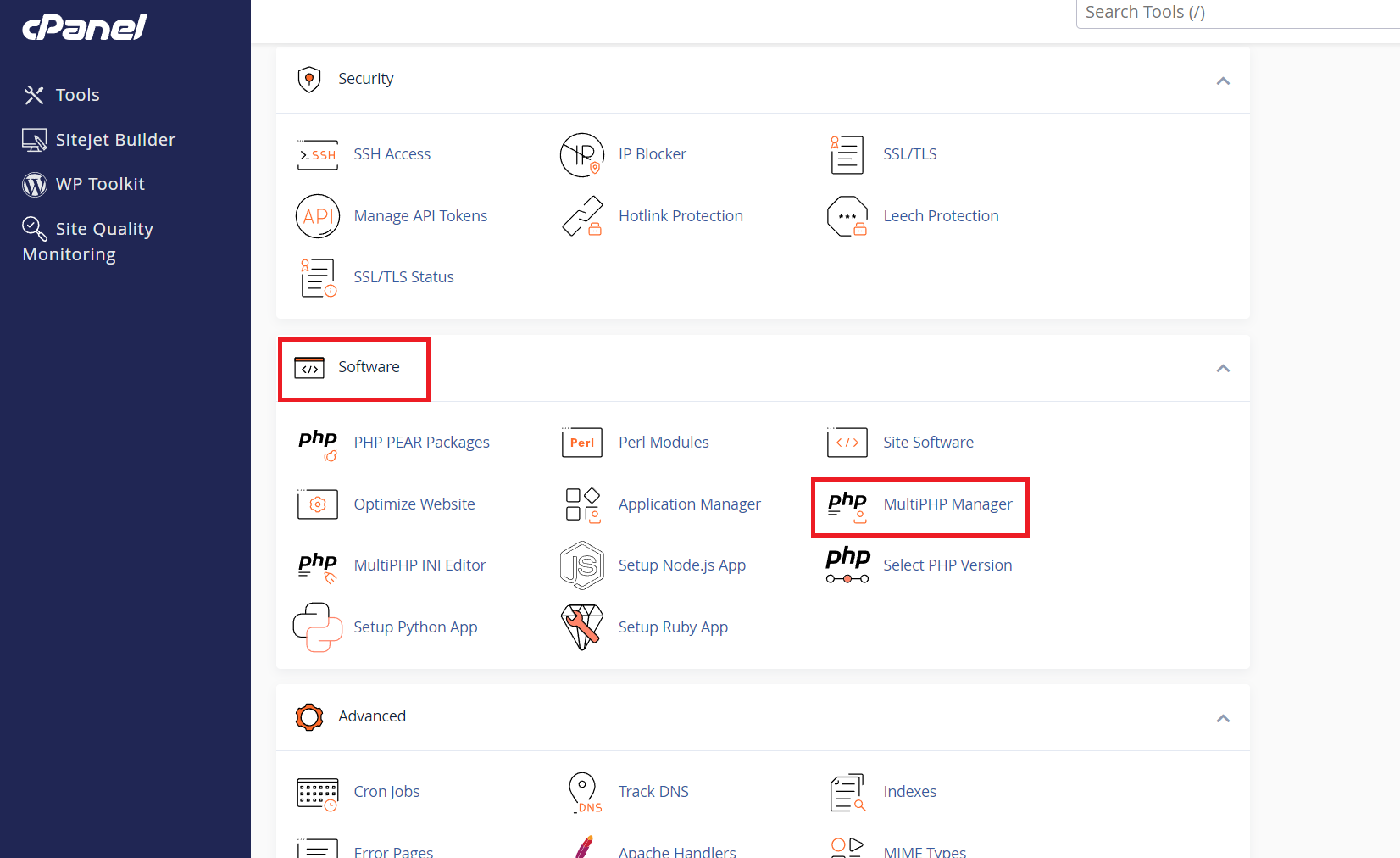Click the Security shield section icon
Screen dimensions: 1400x858
tap(309, 80)
